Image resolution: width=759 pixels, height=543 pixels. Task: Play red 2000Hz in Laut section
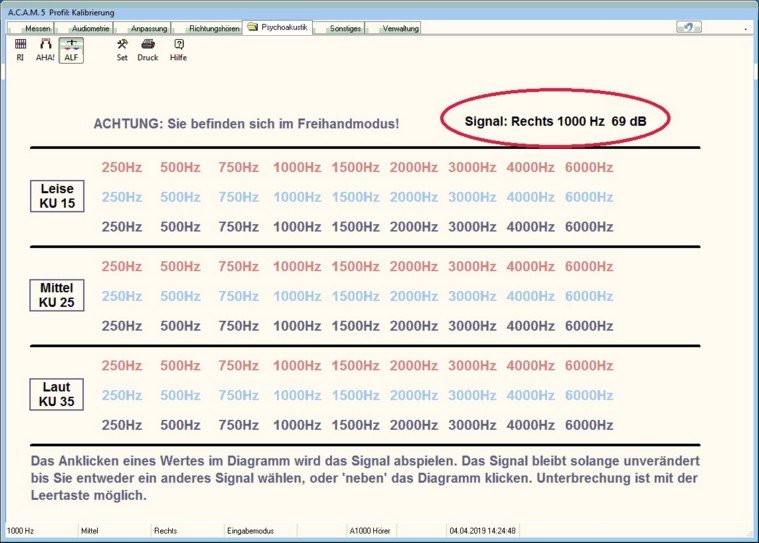tap(414, 366)
